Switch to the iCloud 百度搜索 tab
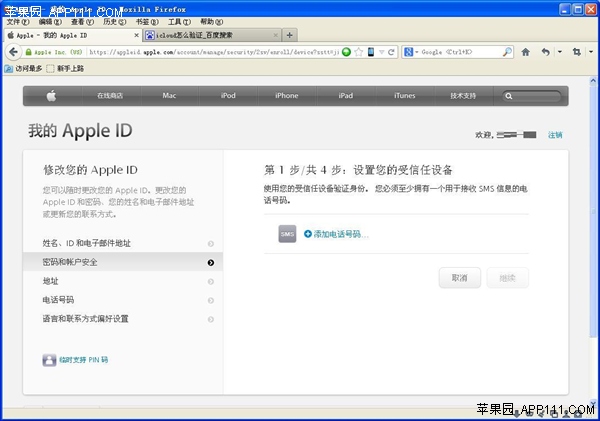Screen dimensions: 600x421 [x=208, y=35]
